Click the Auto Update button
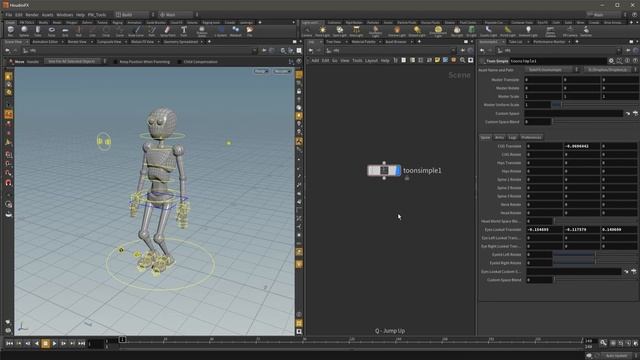640x360 pixels. [616, 356]
